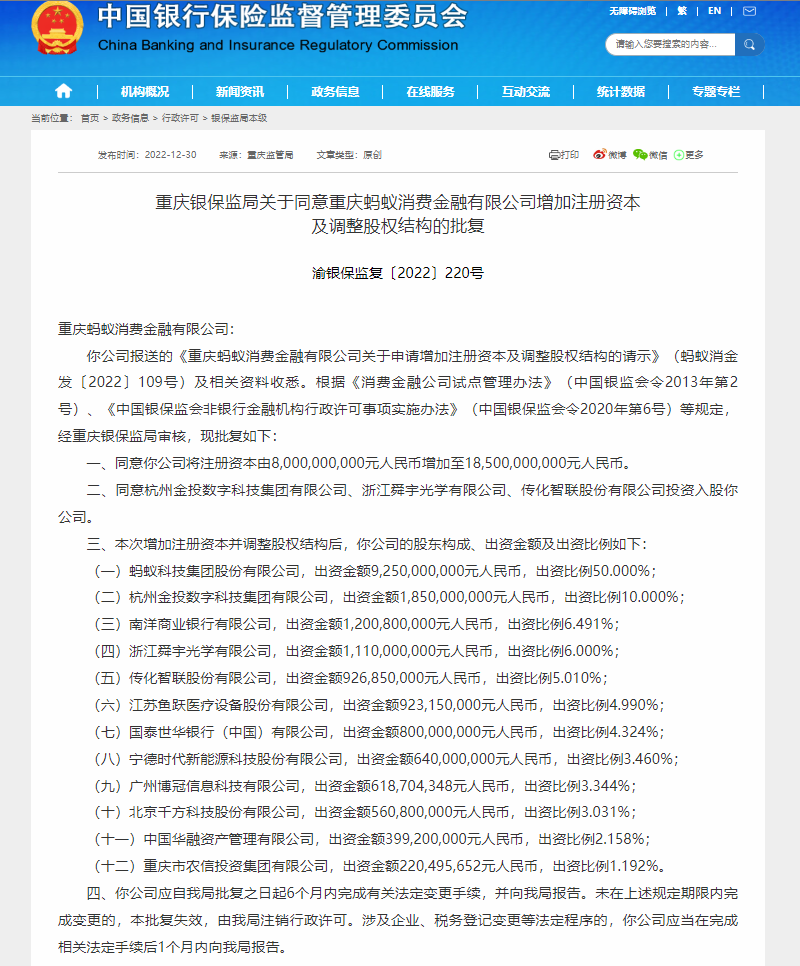This screenshot has width=800, height=966.
Task: Open 政务信息 menu
Action: (x=335, y=92)
